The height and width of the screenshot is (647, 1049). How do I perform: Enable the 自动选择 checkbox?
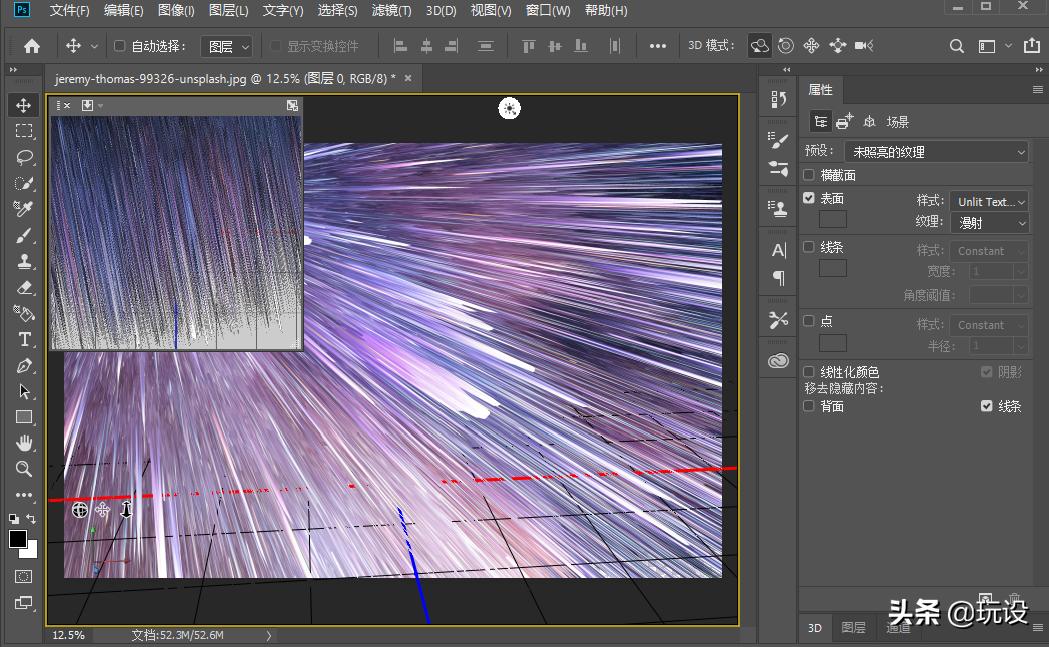pyautogui.click(x=120, y=46)
